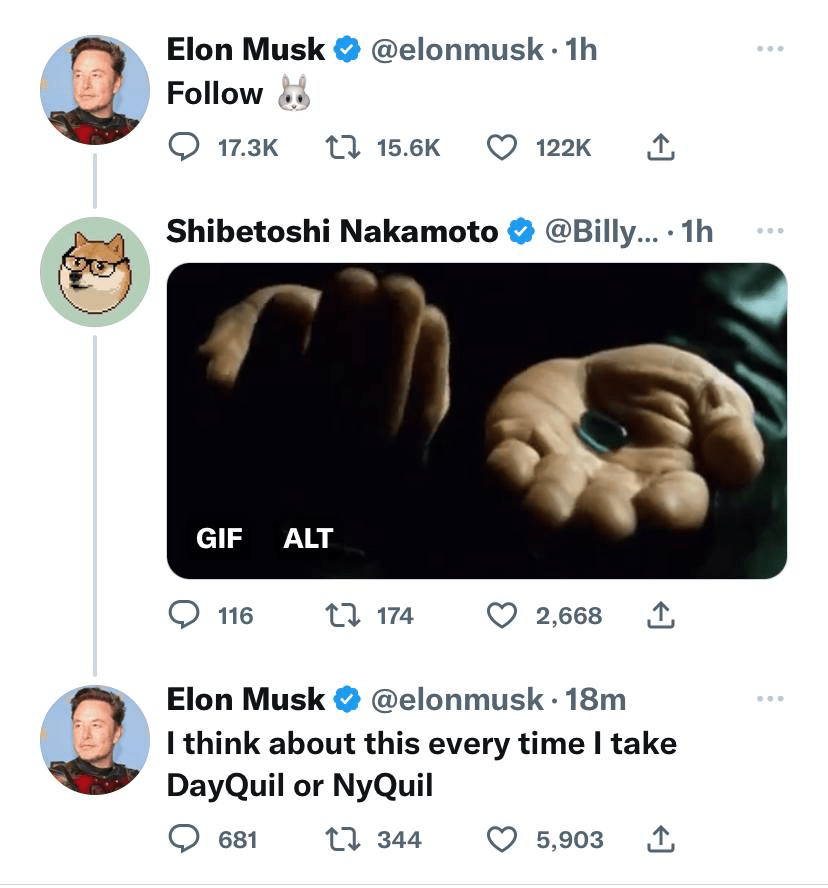Open more options on first tweet

pyautogui.click(x=770, y=49)
